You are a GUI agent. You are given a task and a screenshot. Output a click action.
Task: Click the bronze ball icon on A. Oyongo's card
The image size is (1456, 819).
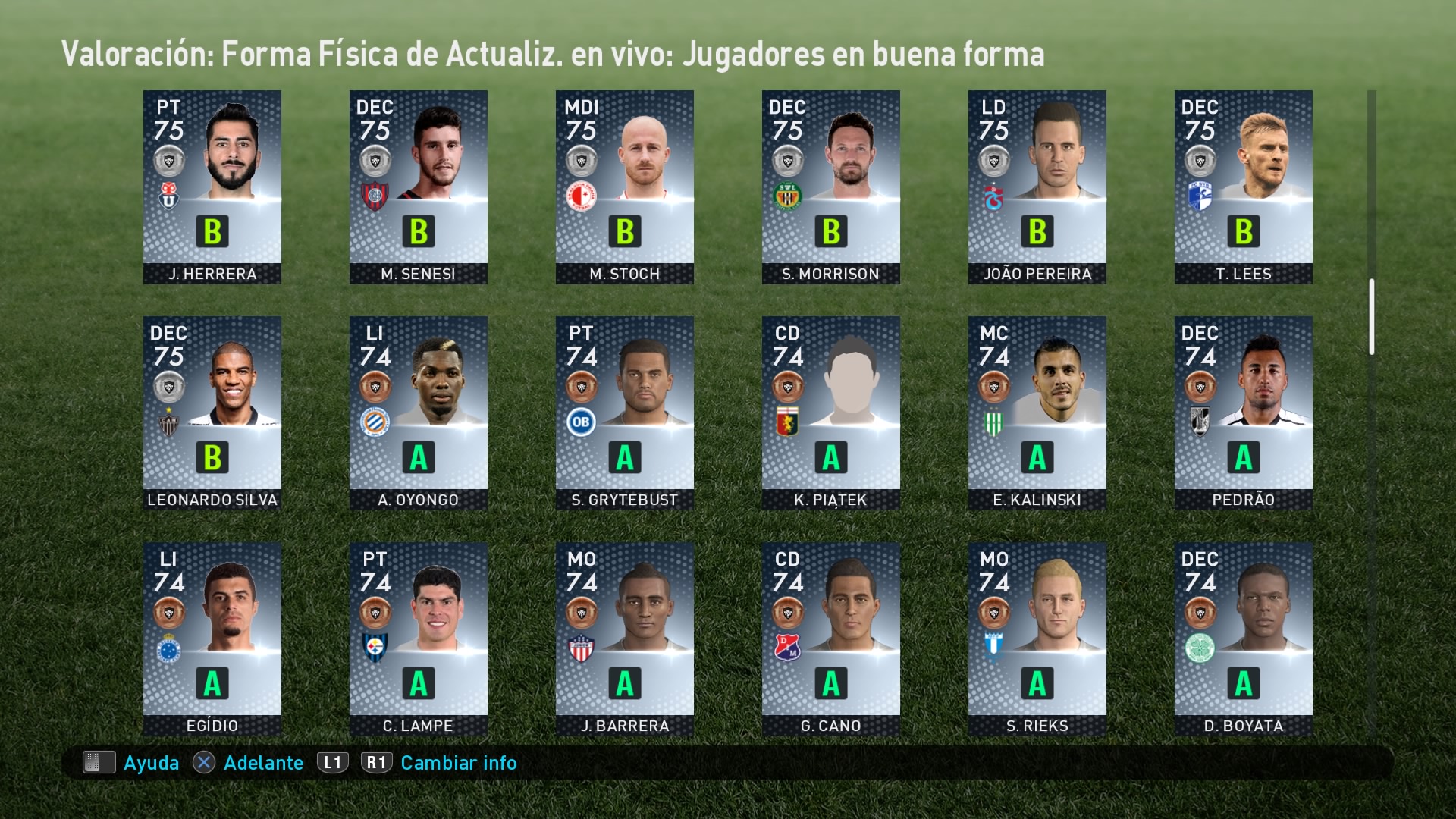[375, 387]
